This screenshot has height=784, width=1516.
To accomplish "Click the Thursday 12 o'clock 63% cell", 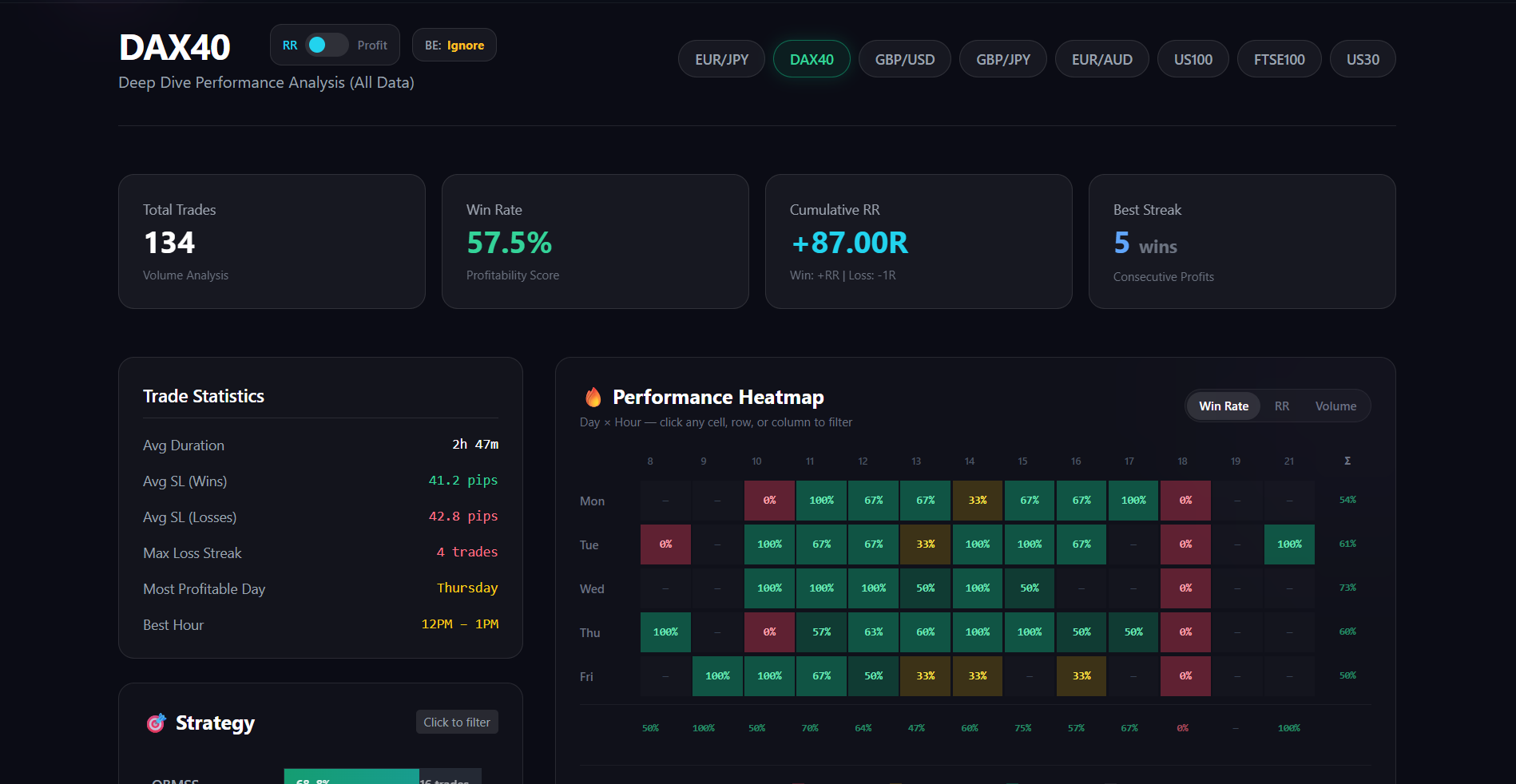I will coord(873,632).
